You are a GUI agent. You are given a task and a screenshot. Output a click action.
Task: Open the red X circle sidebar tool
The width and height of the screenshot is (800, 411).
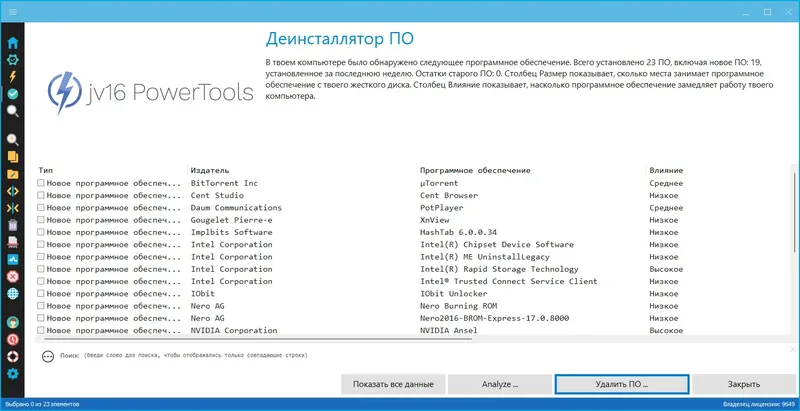pyautogui.click(x=13, y=276)
